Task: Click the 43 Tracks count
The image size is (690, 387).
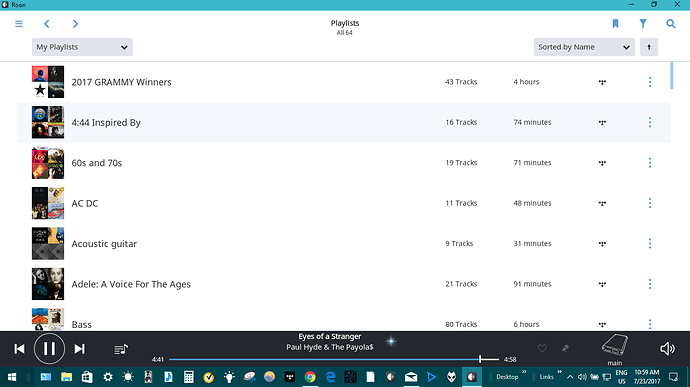Action: click(461, 82)
